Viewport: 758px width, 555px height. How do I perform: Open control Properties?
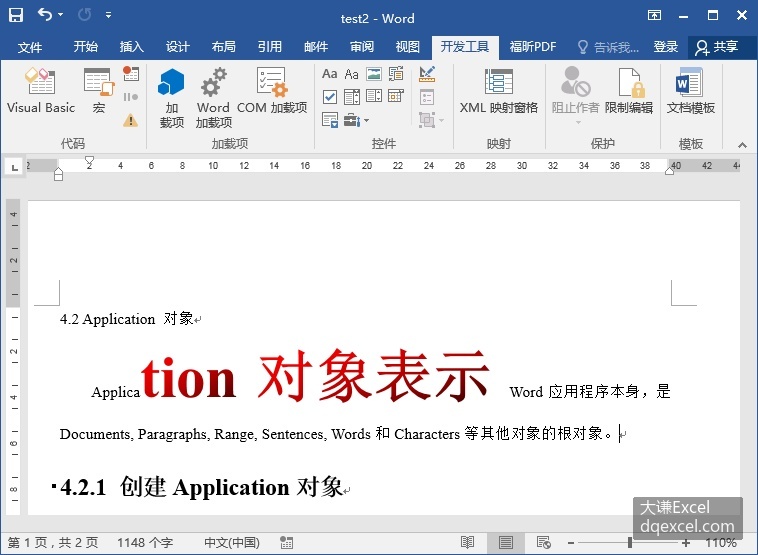427,97
